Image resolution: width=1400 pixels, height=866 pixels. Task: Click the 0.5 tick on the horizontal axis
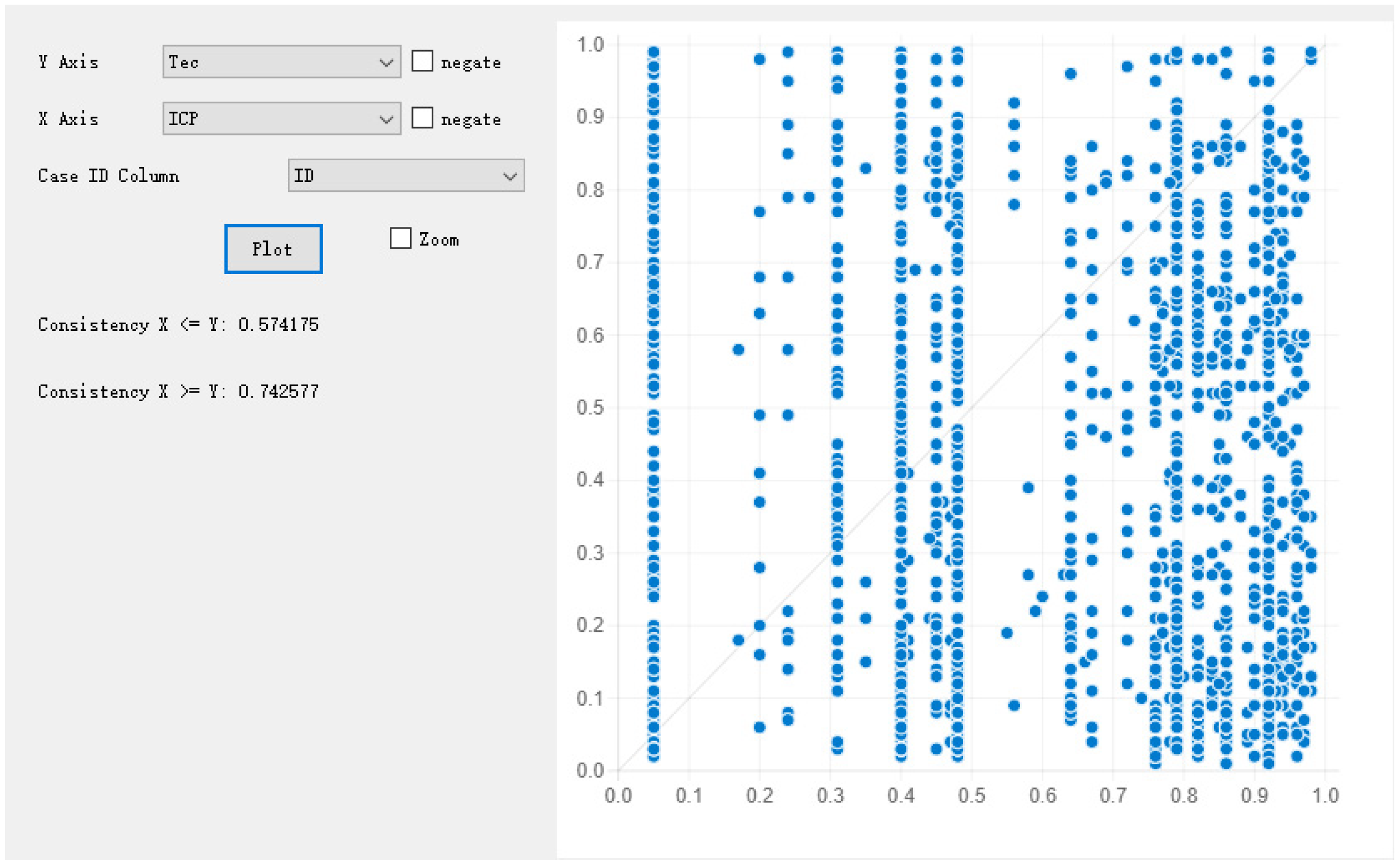click(x=972, y=796)
